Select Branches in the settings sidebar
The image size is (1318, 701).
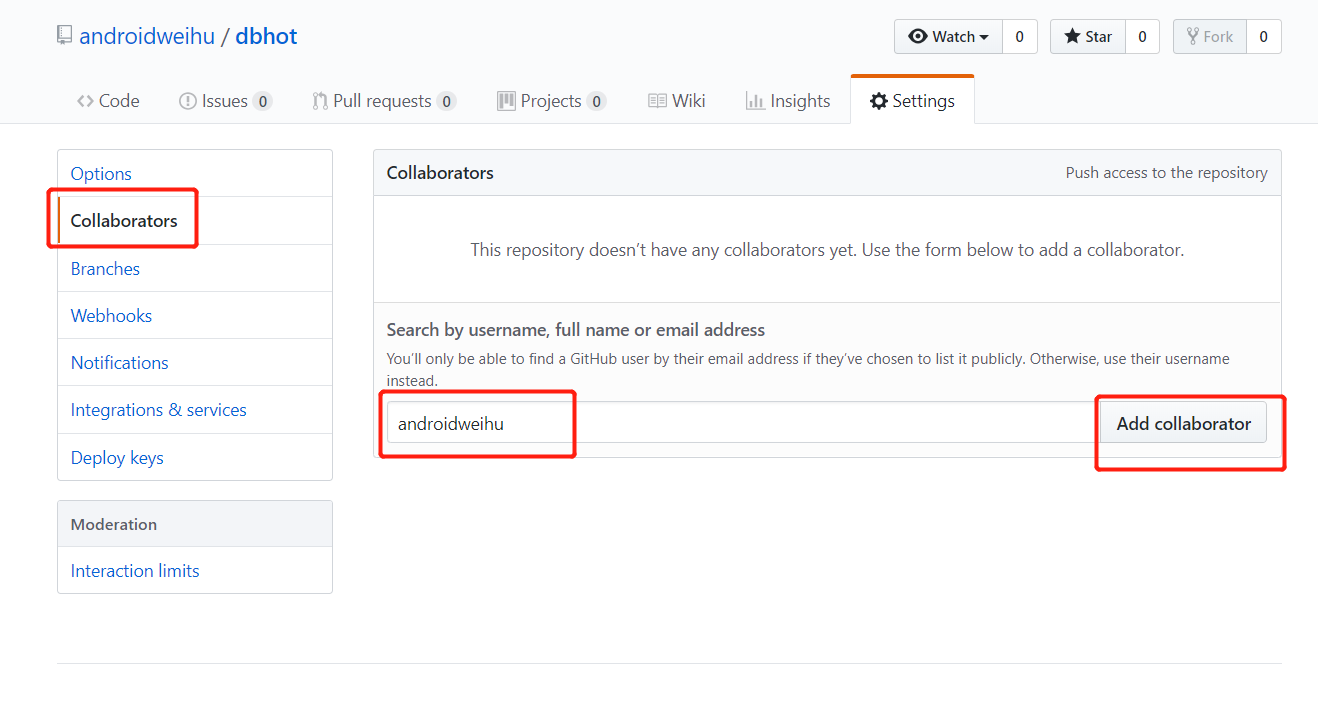click(x=105, y=268)
